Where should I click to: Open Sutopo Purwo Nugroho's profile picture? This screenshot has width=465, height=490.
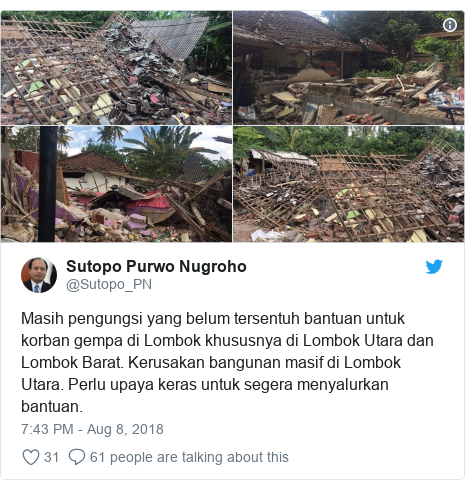(x=39, y=275)
